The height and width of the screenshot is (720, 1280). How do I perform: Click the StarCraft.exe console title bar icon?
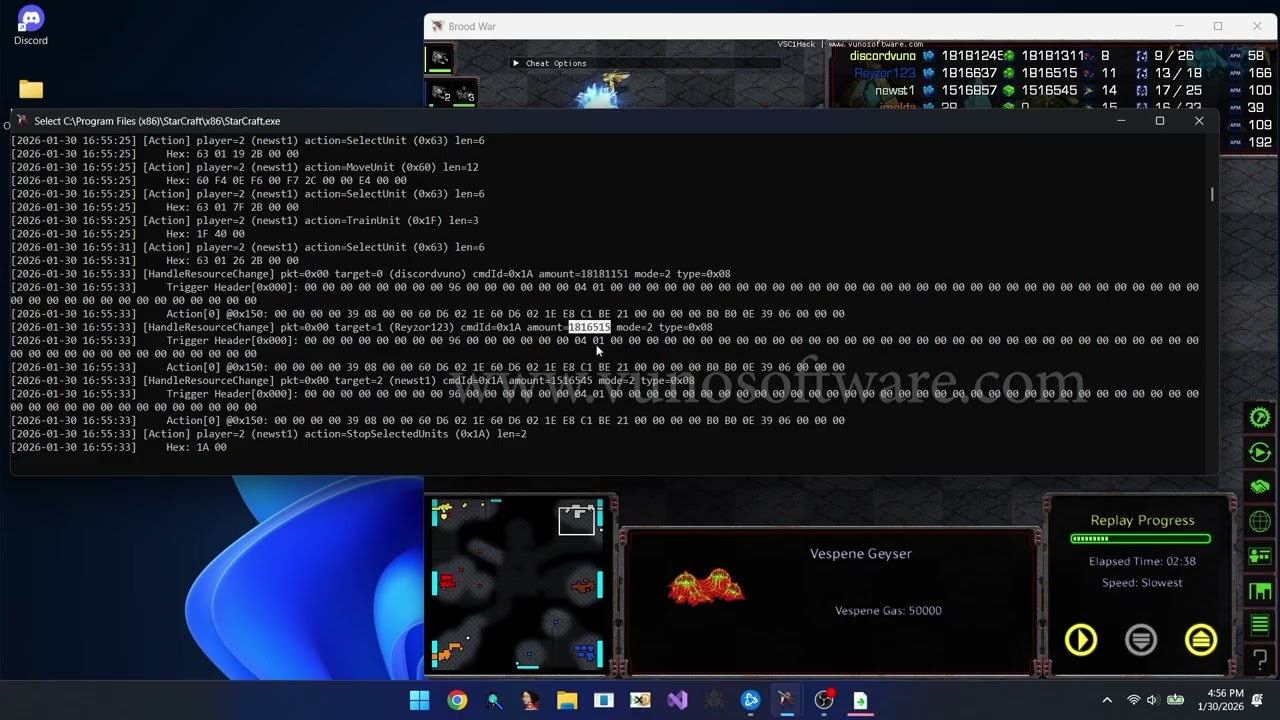22,121
